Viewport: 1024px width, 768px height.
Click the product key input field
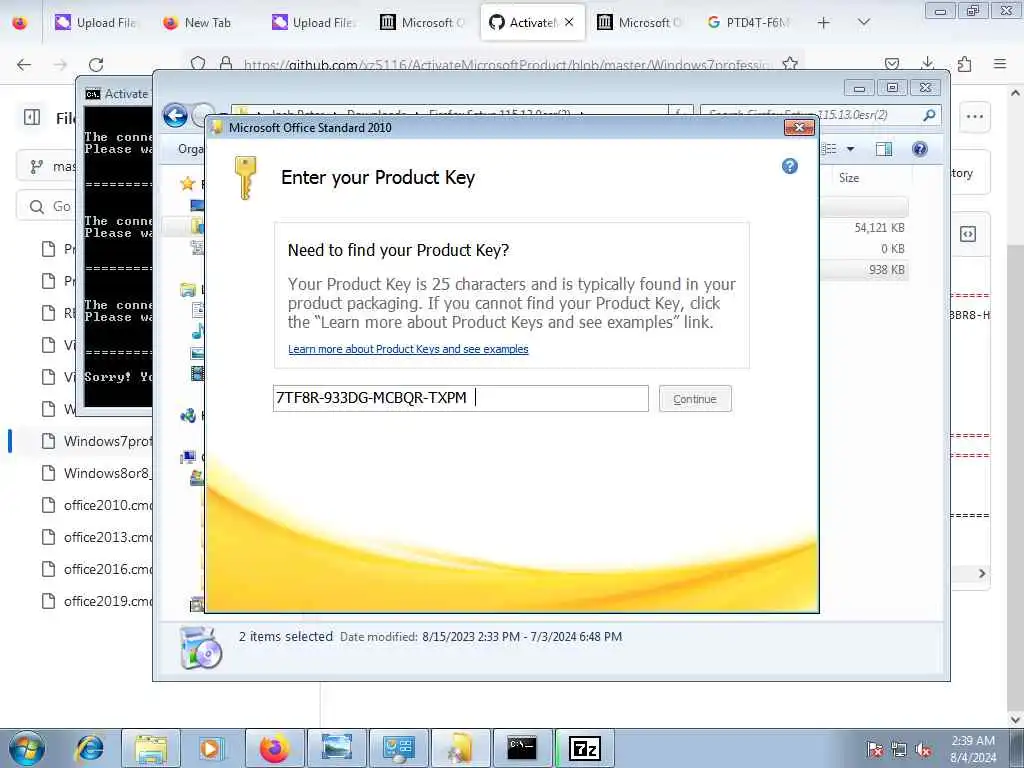460,398
